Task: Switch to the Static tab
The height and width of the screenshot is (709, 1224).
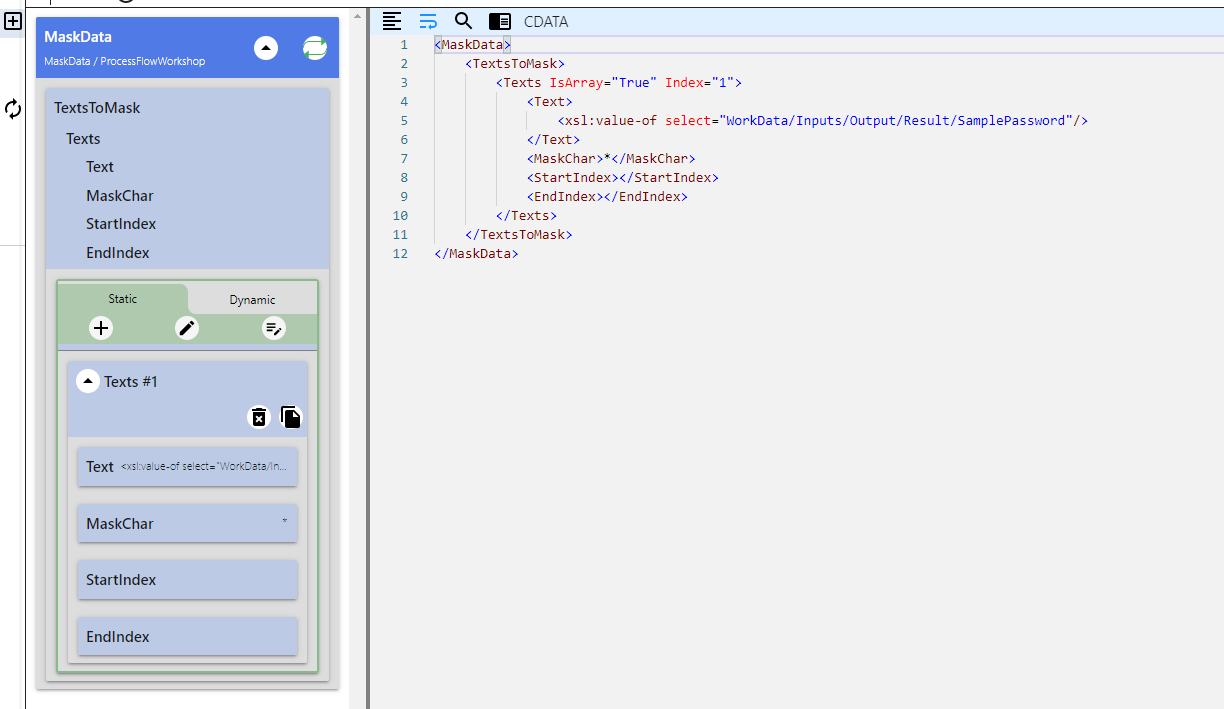Action: point(123,299)
